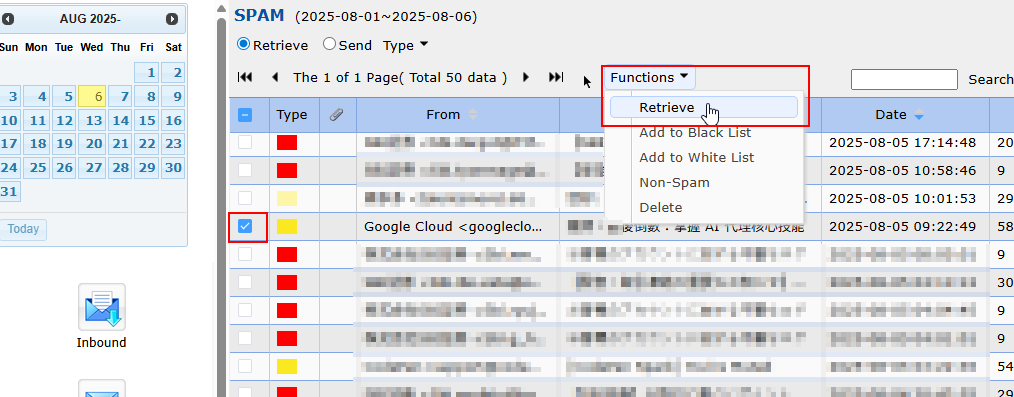Screen dimensions: 1014x397
Task: Toggle the select-all checkbox in table header
Action: pos(245,115)
